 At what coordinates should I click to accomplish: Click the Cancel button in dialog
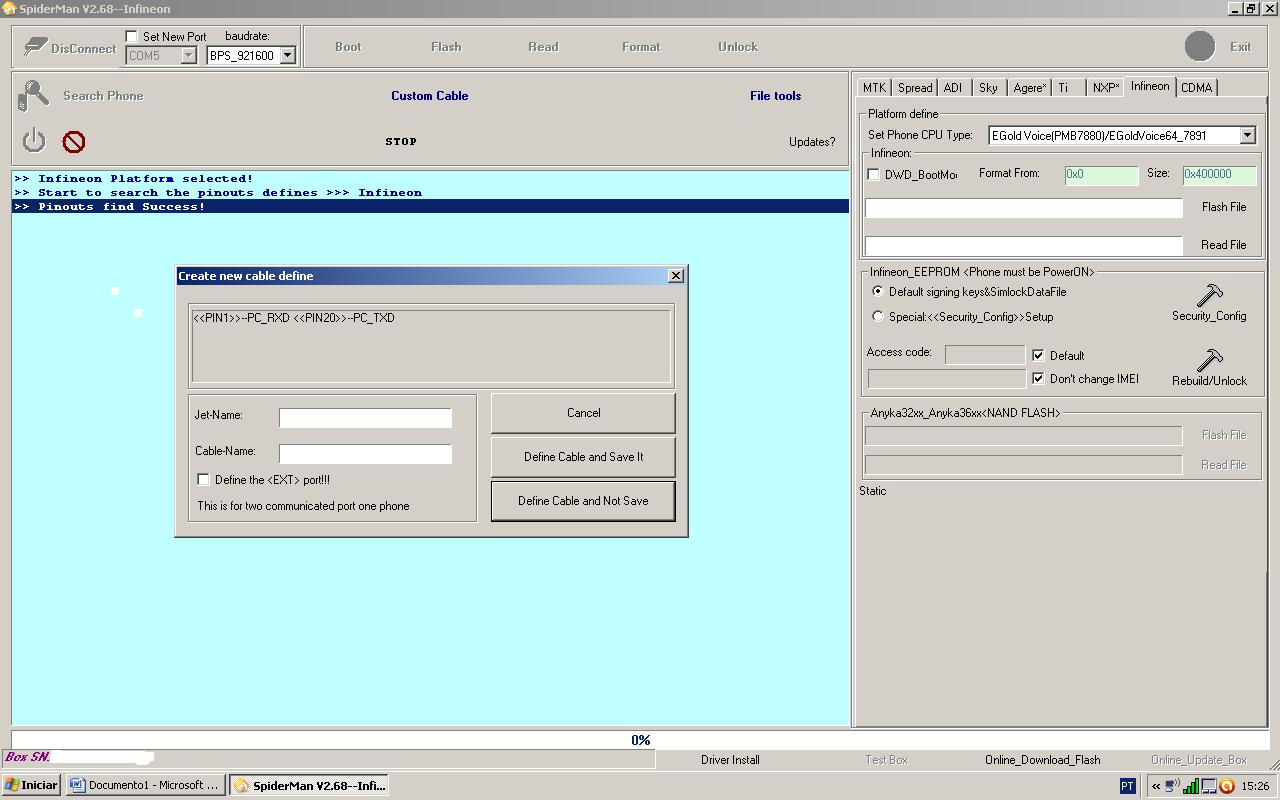tap(583, 413)
